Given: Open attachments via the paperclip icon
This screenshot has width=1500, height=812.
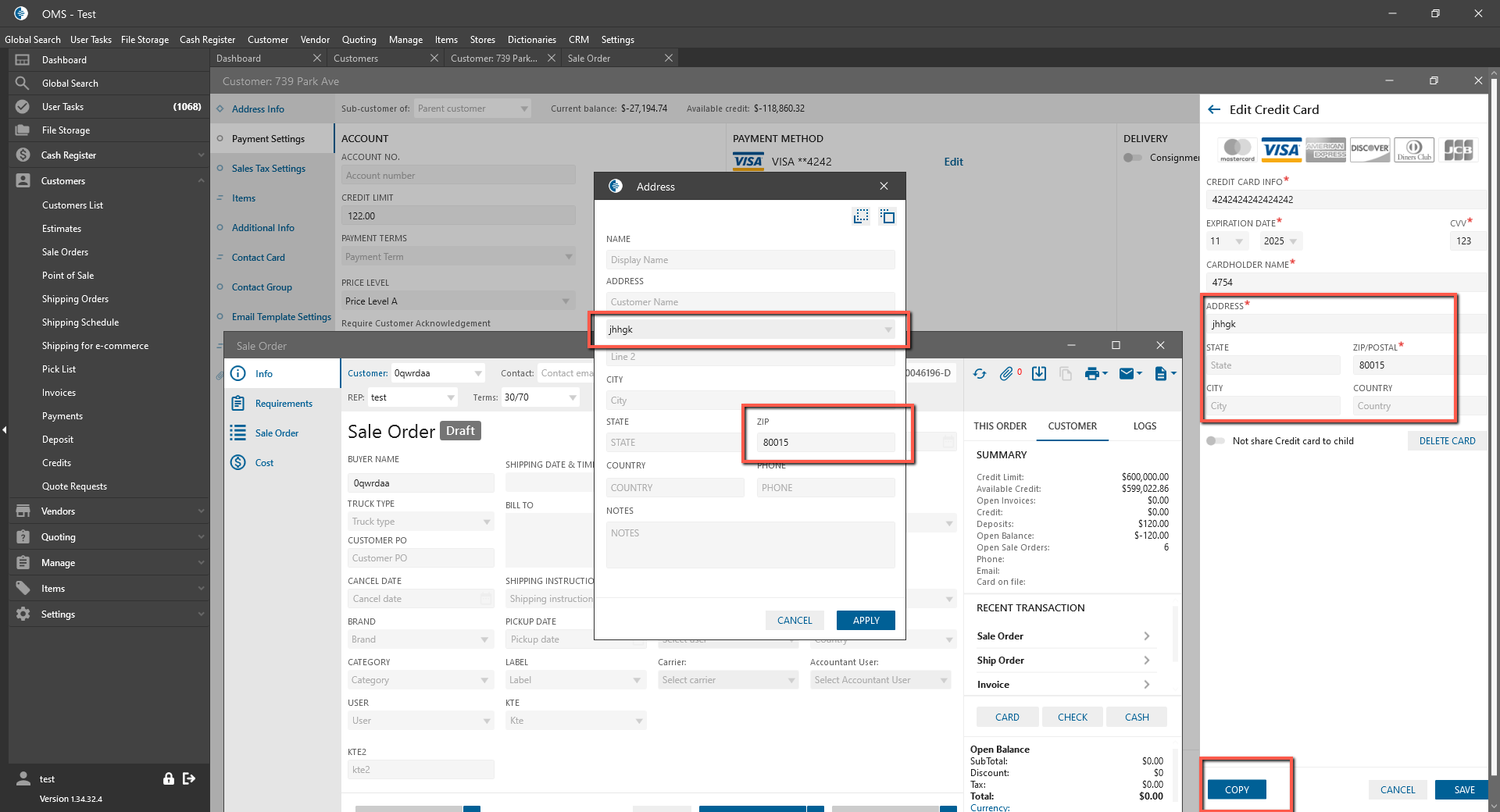Looking at the screenshot, I should 1006,374.
